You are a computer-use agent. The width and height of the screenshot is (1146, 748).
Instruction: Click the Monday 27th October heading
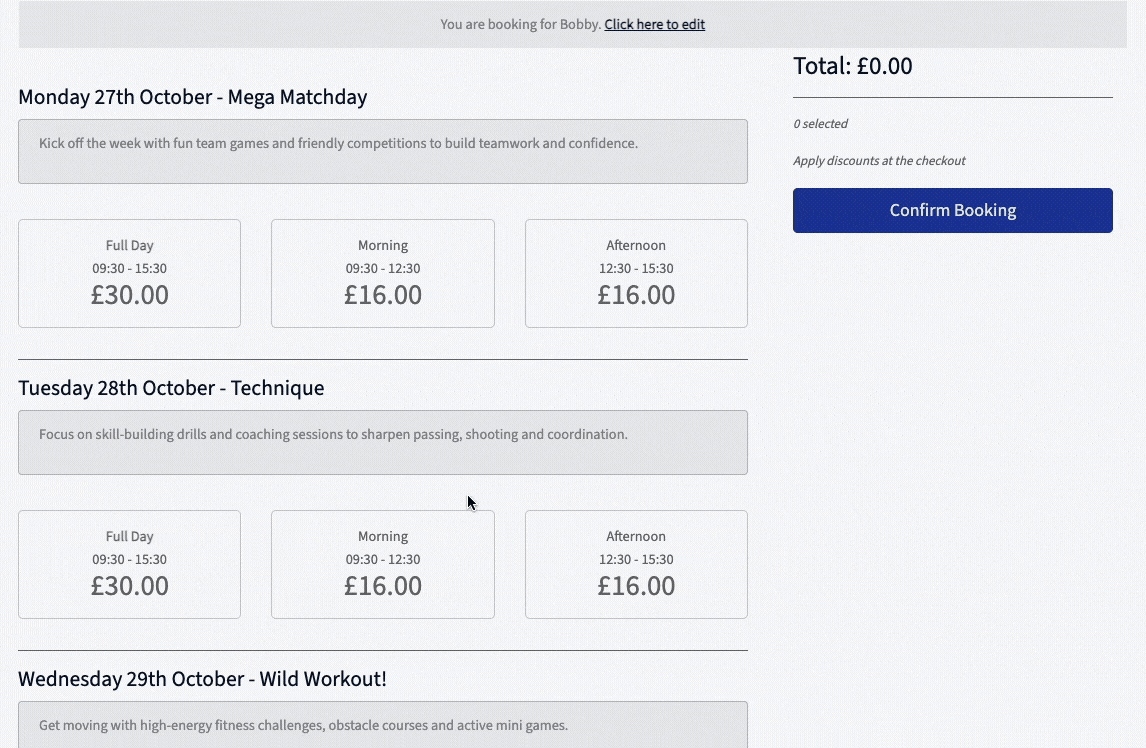point(192,97)
